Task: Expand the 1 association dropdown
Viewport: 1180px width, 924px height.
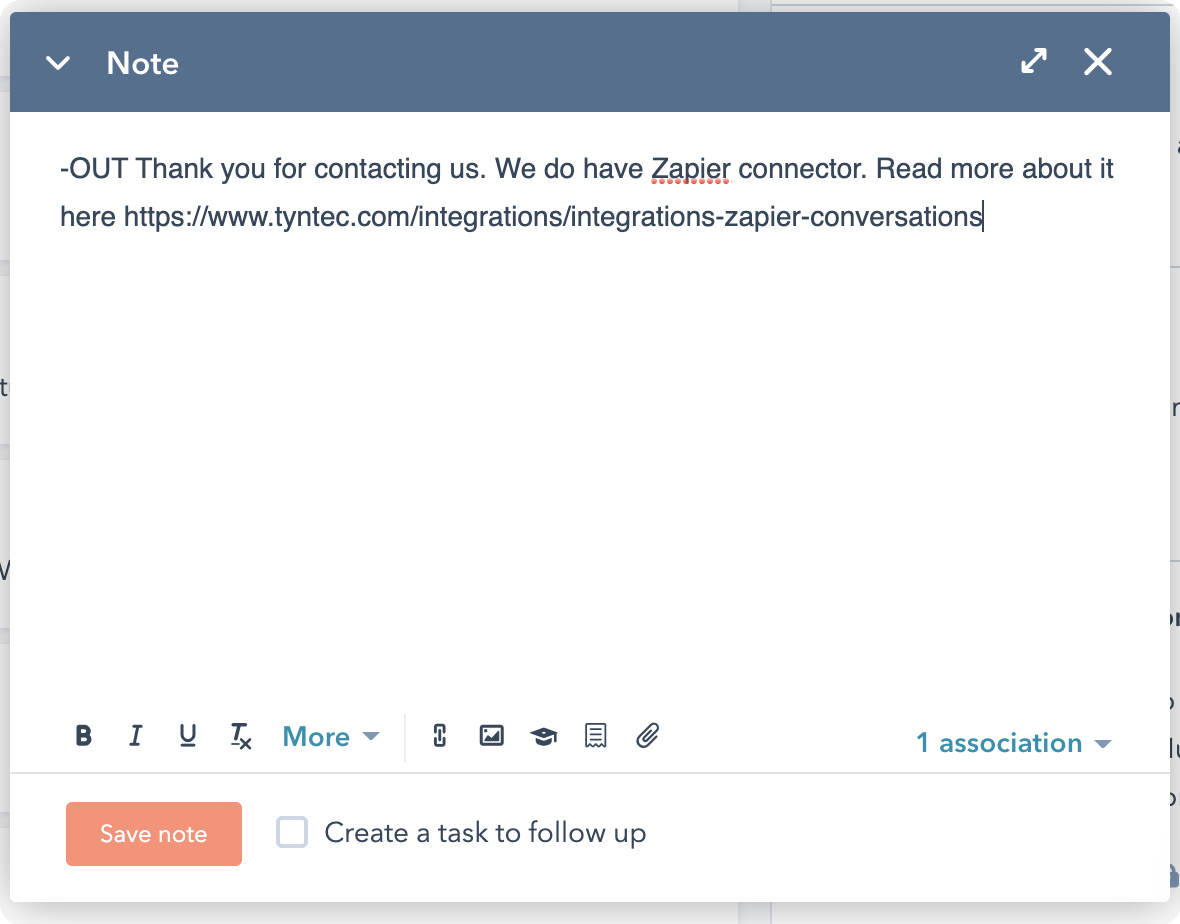Action: tap(1013, 743)
